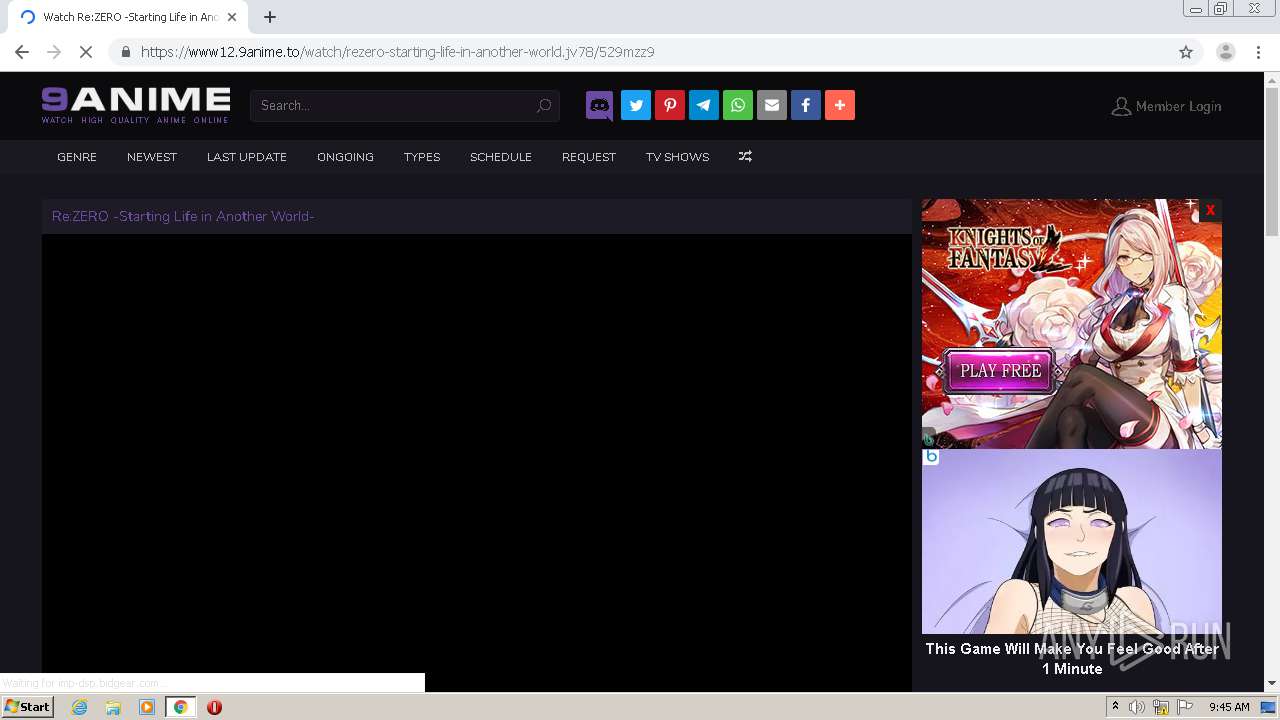Open the red Opera-style taskbar icon
The image size is (1280, 720).
(214, 707)
